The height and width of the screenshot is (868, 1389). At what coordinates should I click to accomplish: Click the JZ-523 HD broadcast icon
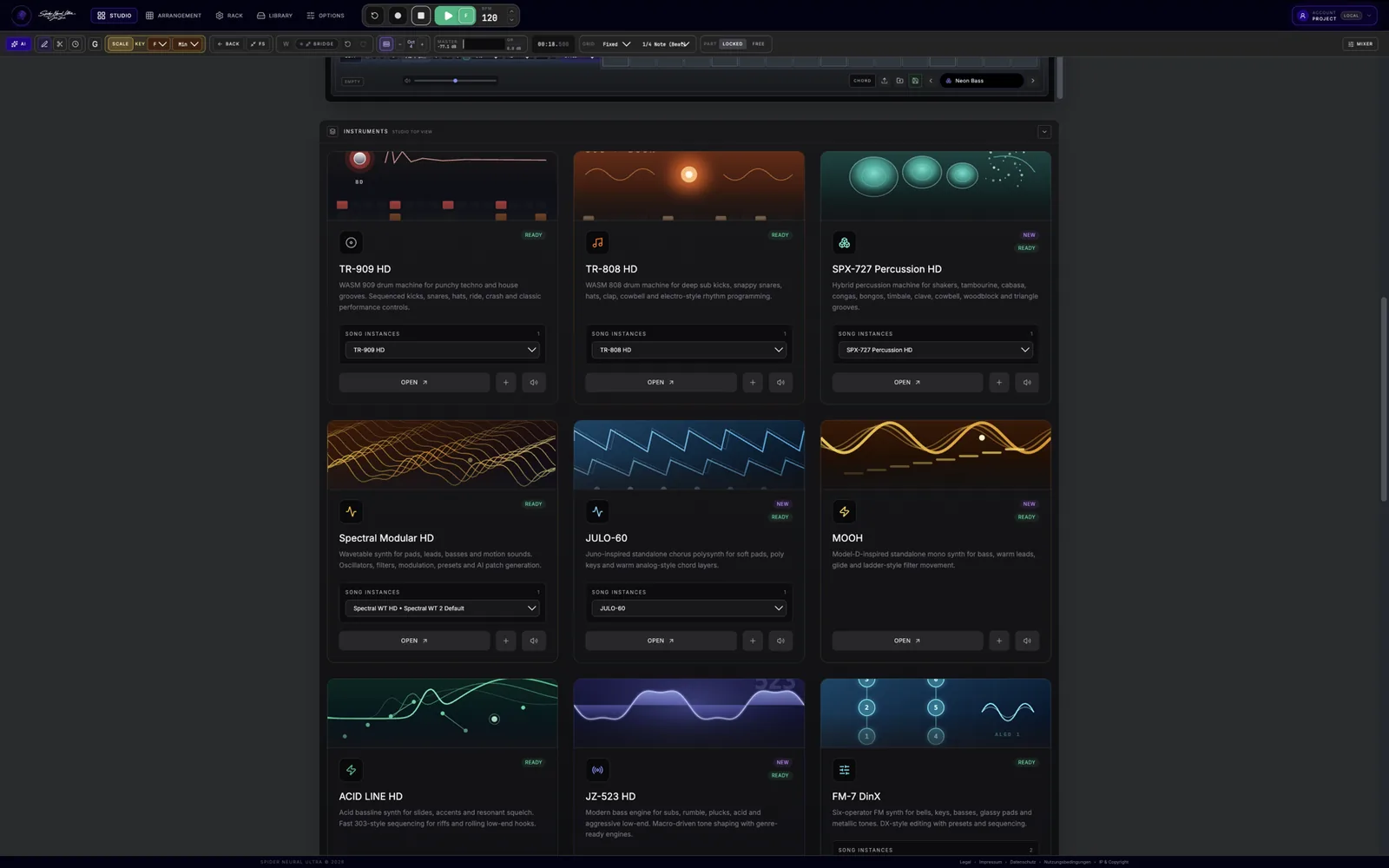click(x=597, y=770)
